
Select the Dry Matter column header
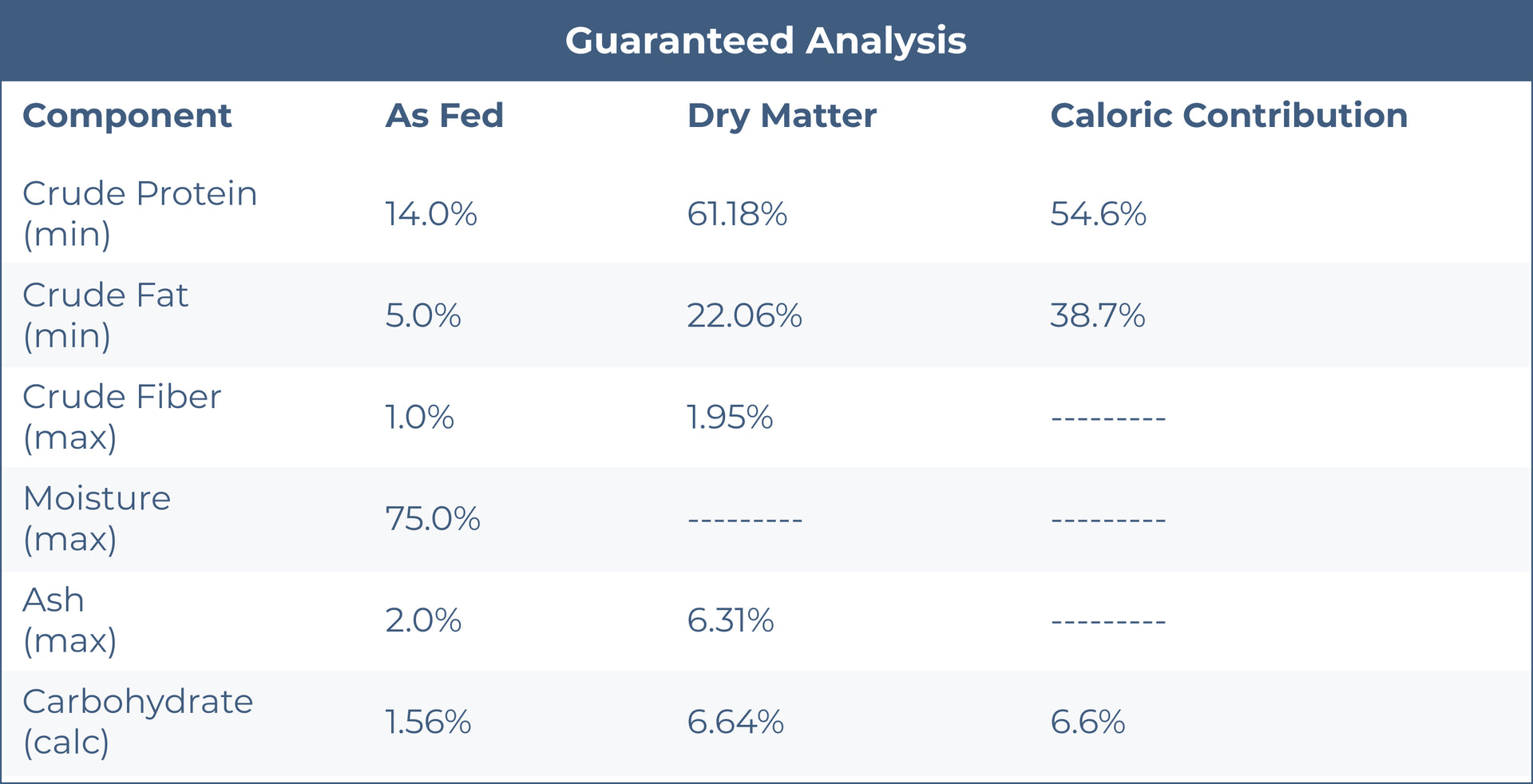point(782,116)
